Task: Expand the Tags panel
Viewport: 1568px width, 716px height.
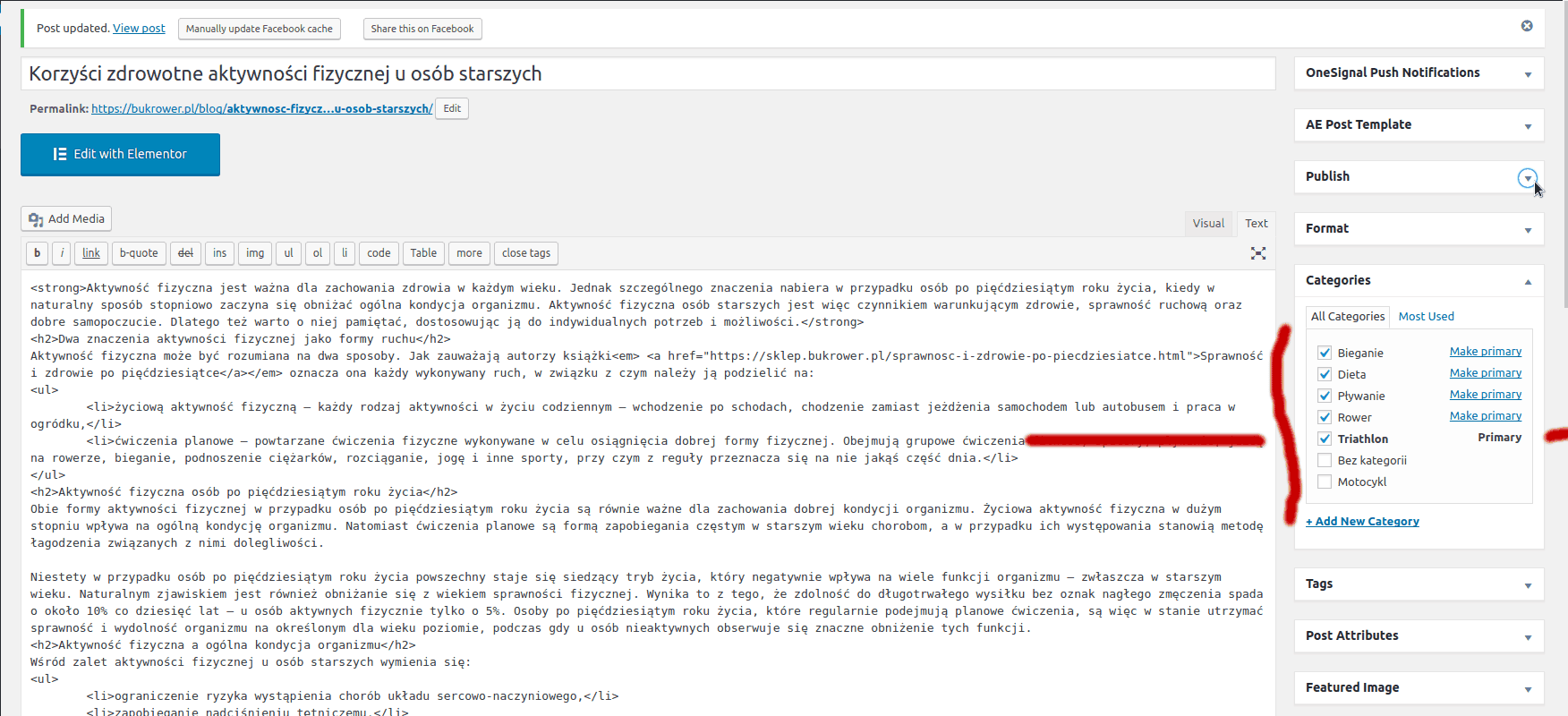Action: (1528, 585)
